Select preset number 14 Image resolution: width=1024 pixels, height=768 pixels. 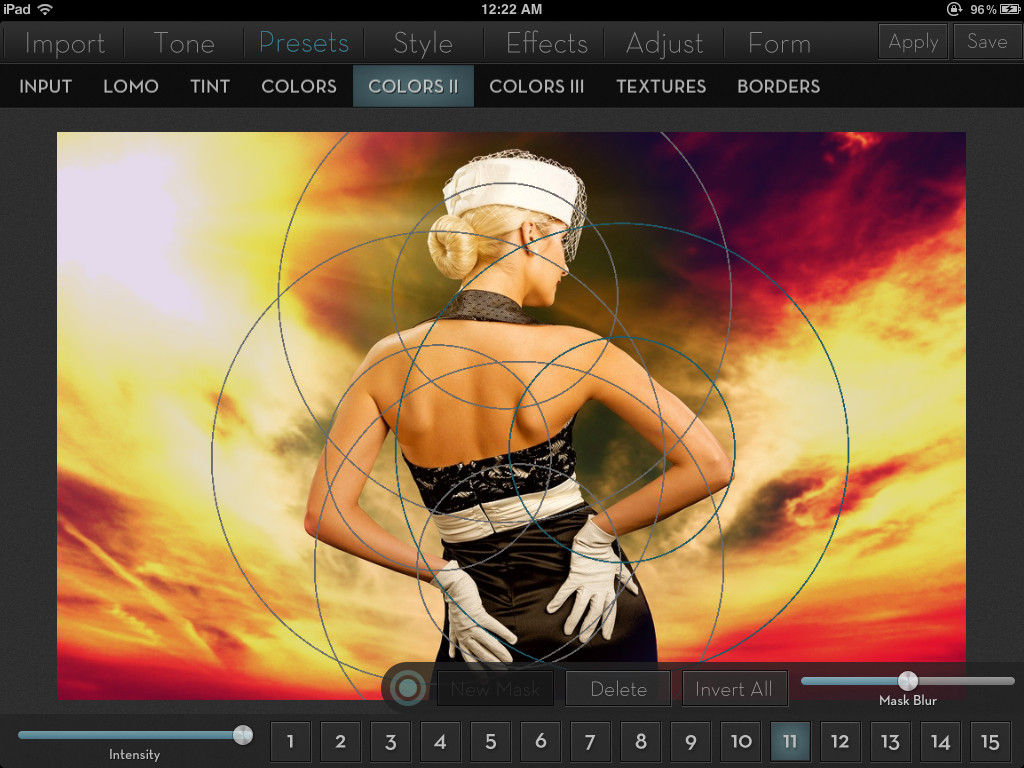coord(940,741)
